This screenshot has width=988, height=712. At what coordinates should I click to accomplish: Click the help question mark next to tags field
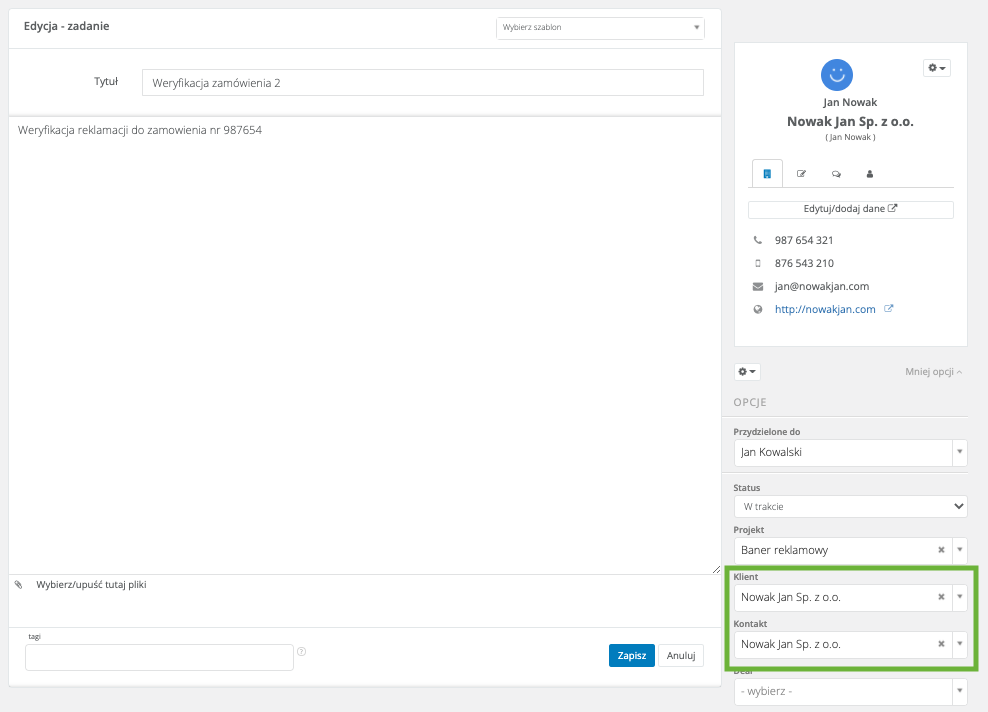[x=301, y=651]
